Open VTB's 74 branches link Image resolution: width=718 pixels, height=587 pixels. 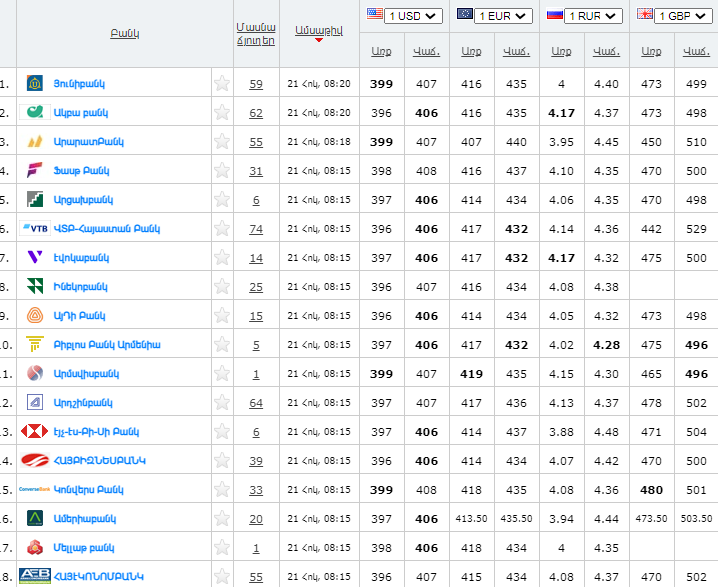[256, 229]
